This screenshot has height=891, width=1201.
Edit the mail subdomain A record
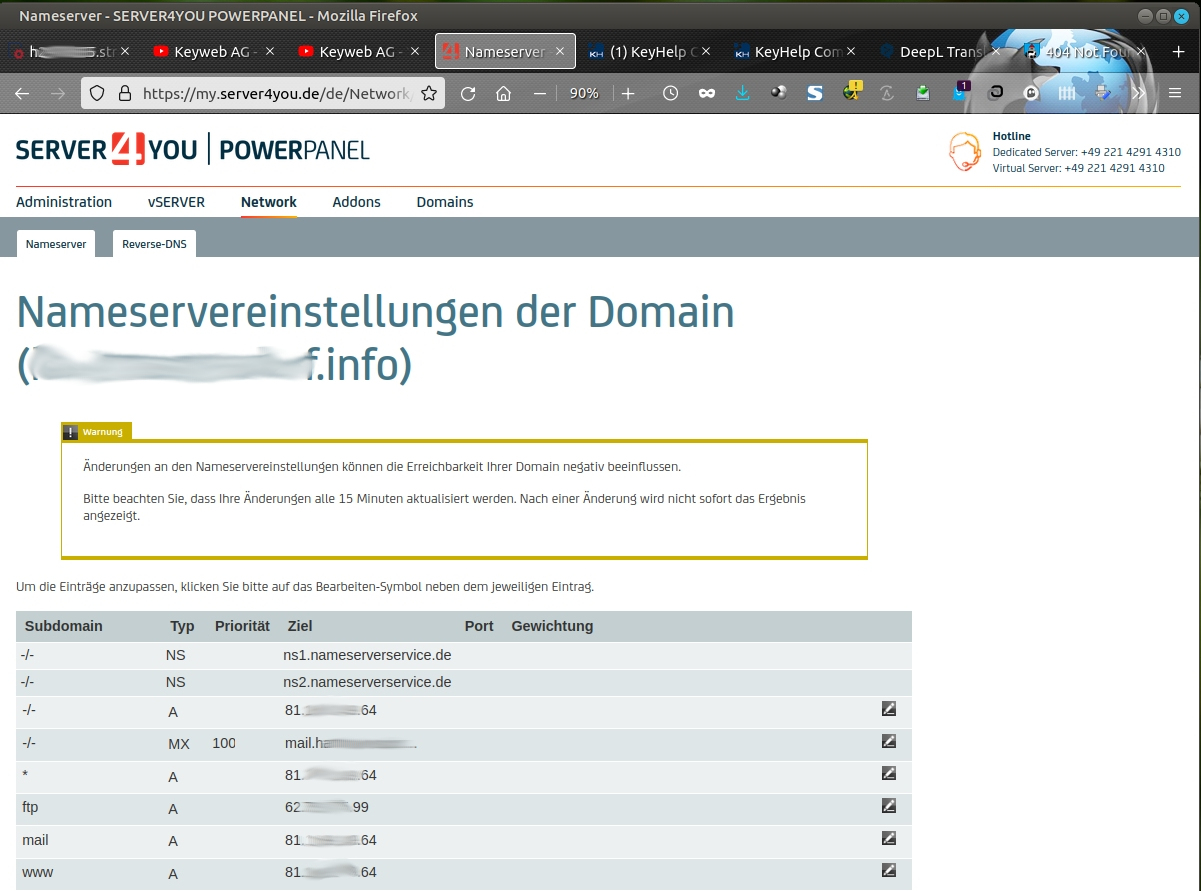coord(888,839)
